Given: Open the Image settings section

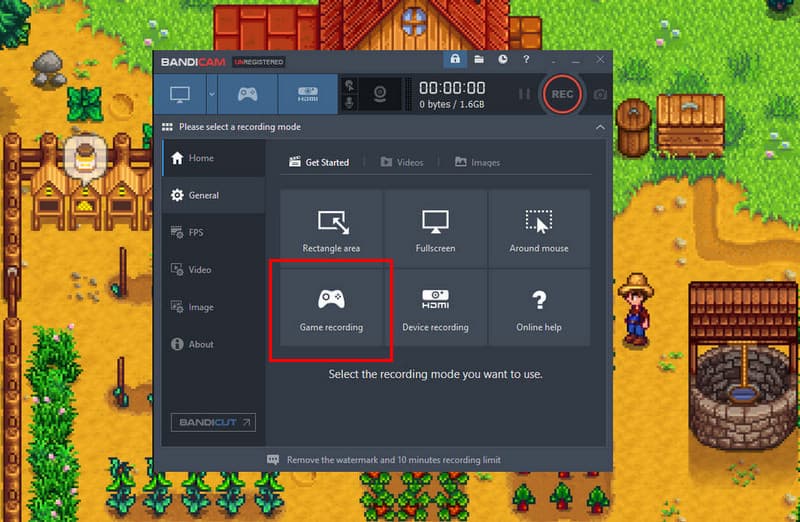Looking at the screenshot, I should (x=214, y=307).
